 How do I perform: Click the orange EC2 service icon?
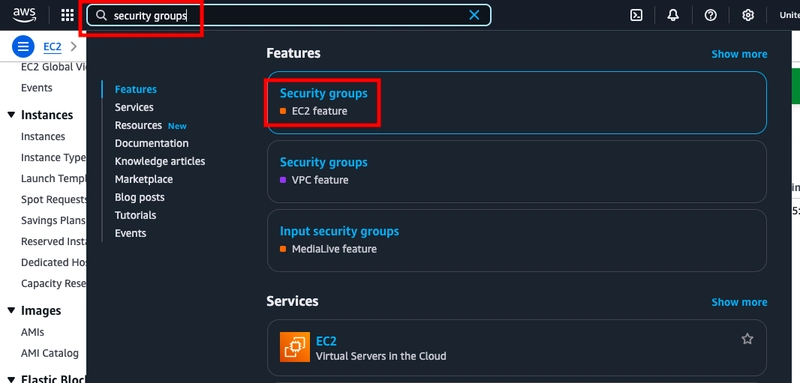click(294, 347)
